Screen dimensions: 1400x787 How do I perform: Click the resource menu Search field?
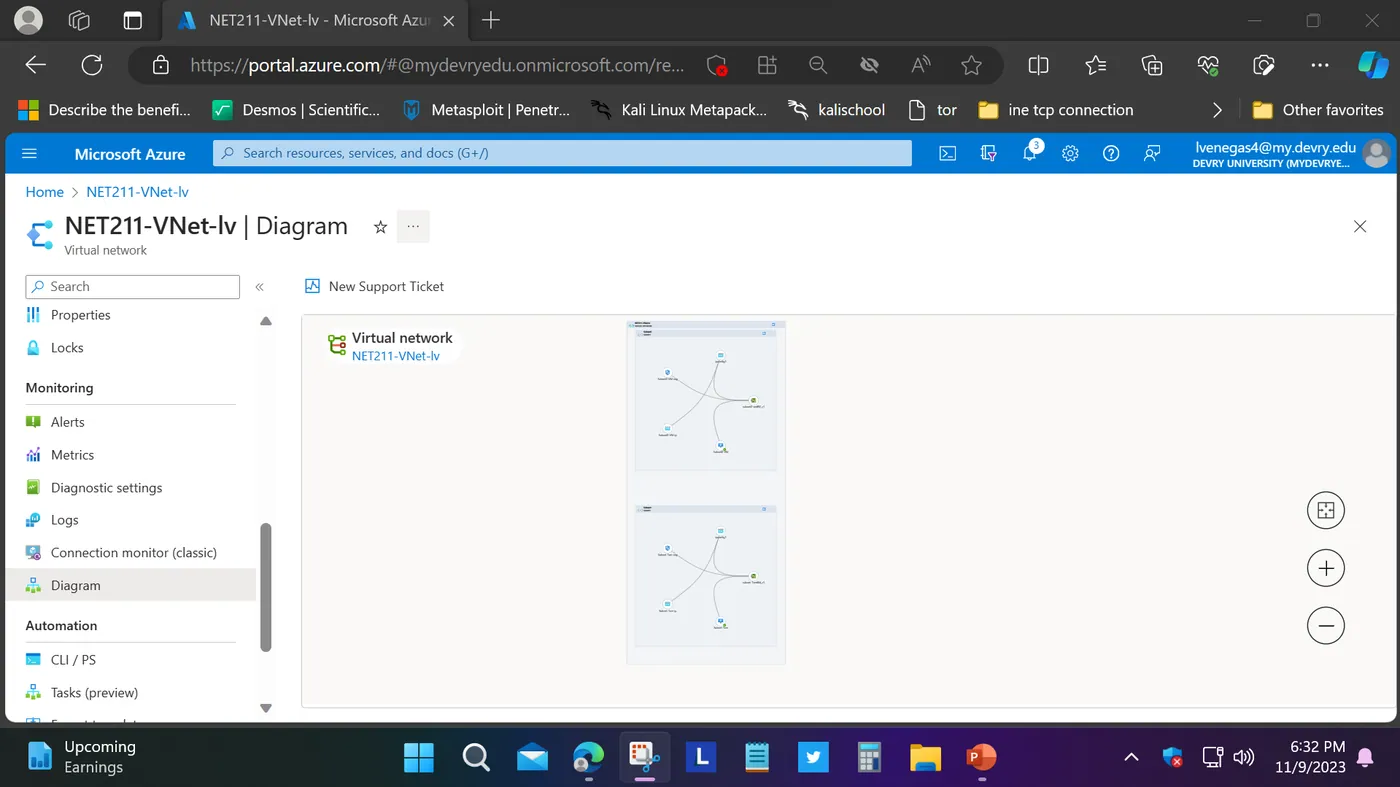133,287
